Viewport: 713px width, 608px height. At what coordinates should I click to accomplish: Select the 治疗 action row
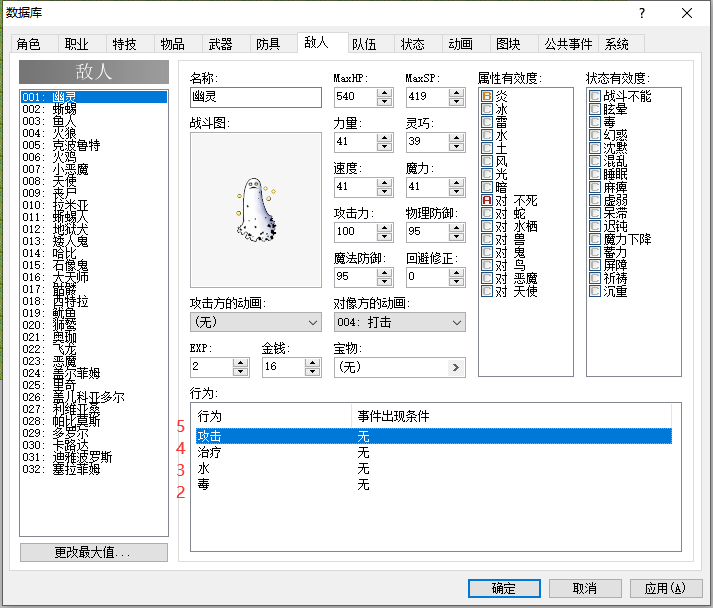(434, 452)
